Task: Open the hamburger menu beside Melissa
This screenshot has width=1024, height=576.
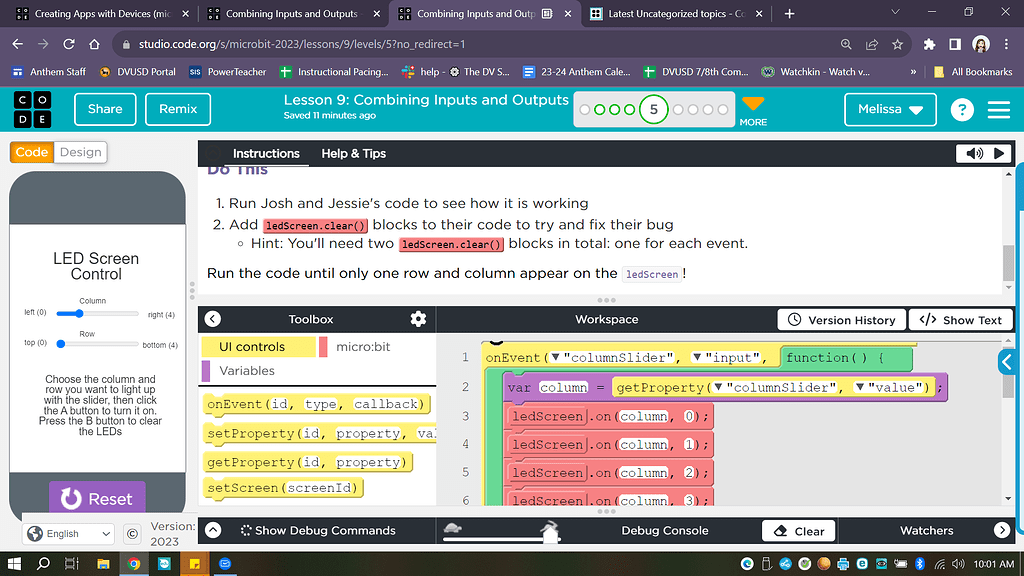Action: pos(998,110)
